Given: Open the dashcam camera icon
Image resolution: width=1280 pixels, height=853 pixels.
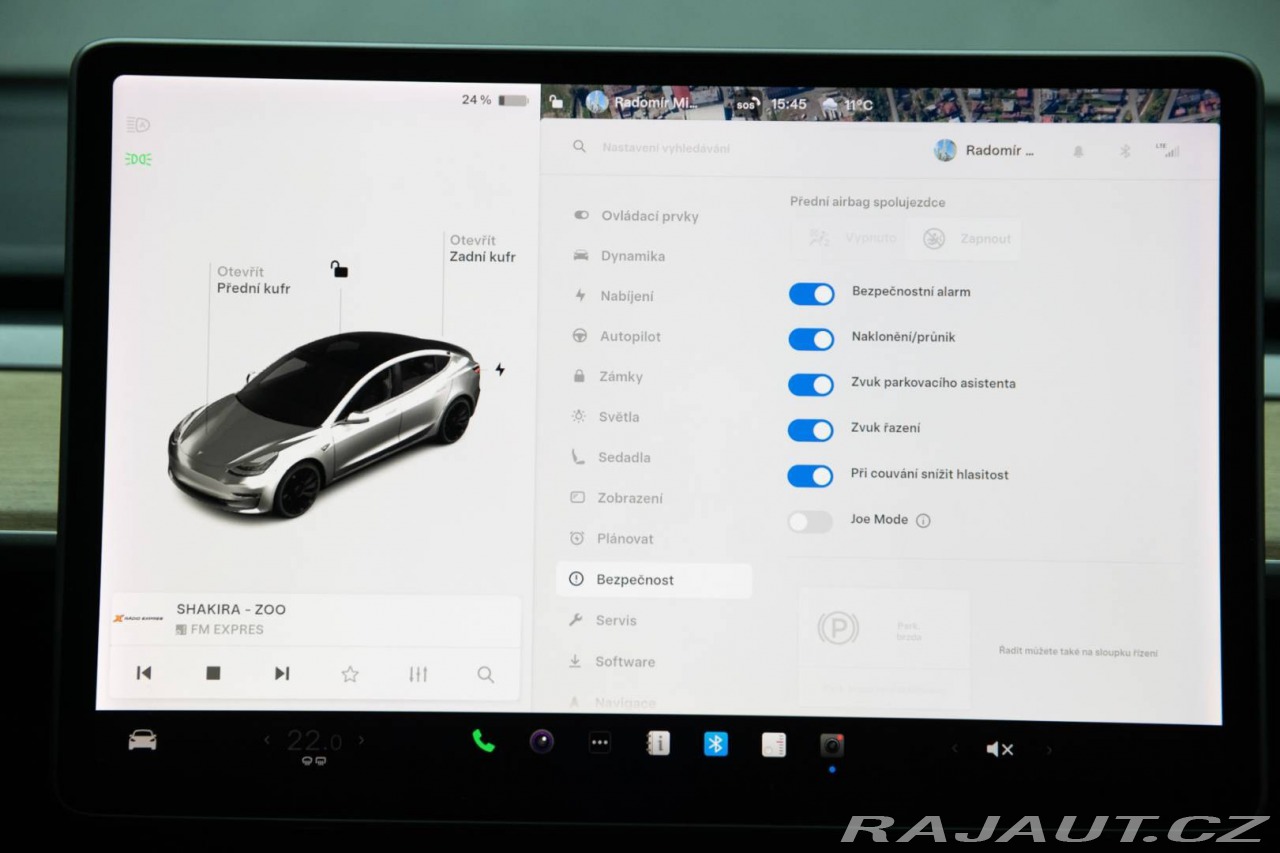Looking at the screenshot, I should [832, 746].
